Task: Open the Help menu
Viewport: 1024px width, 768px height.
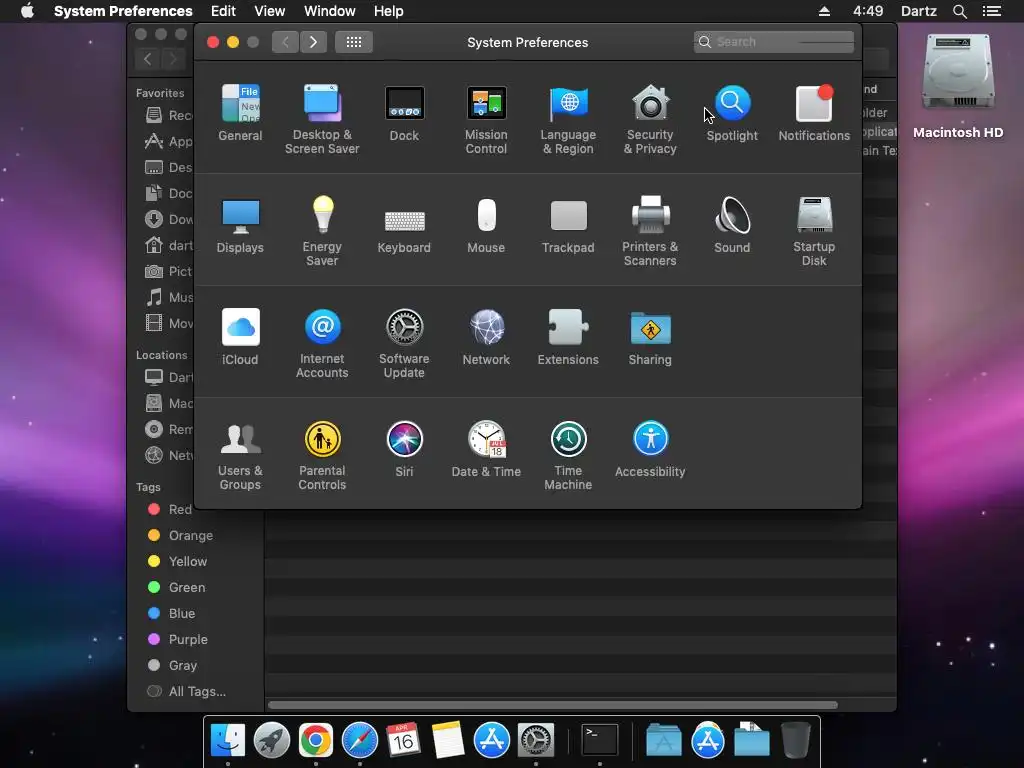Action: tap(389, 11)
